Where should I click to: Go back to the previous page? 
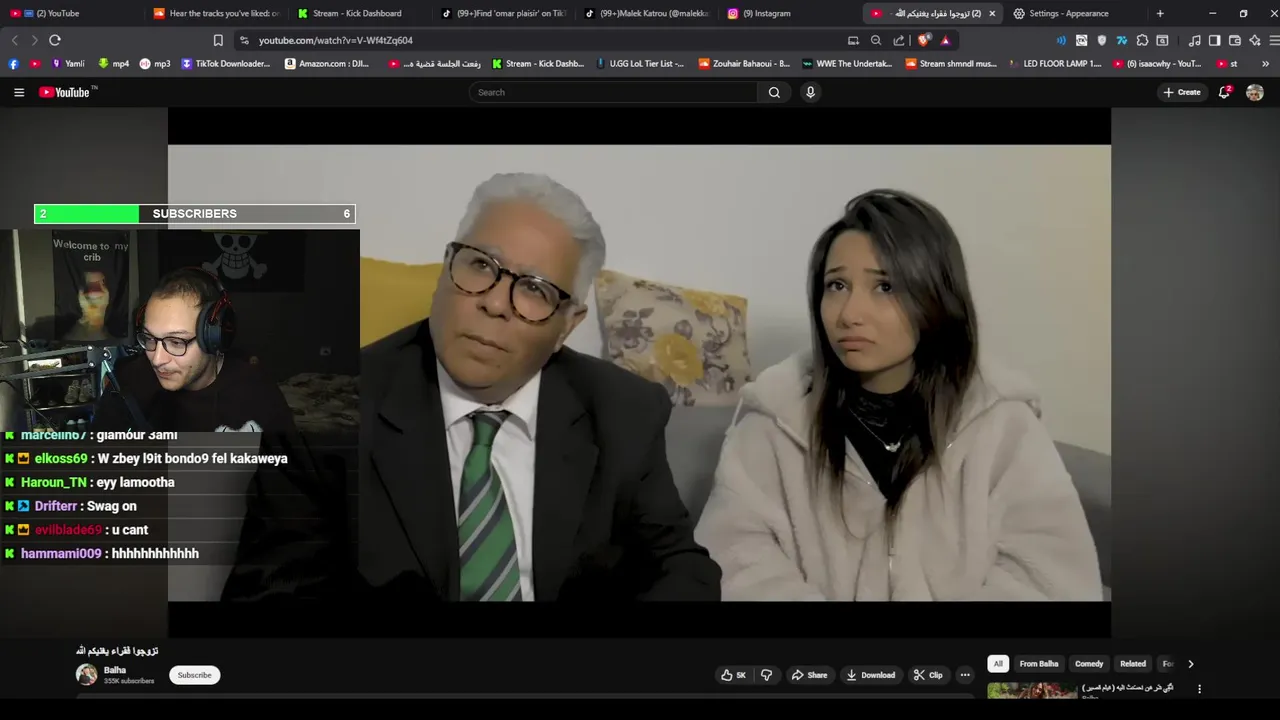point(14,40)
